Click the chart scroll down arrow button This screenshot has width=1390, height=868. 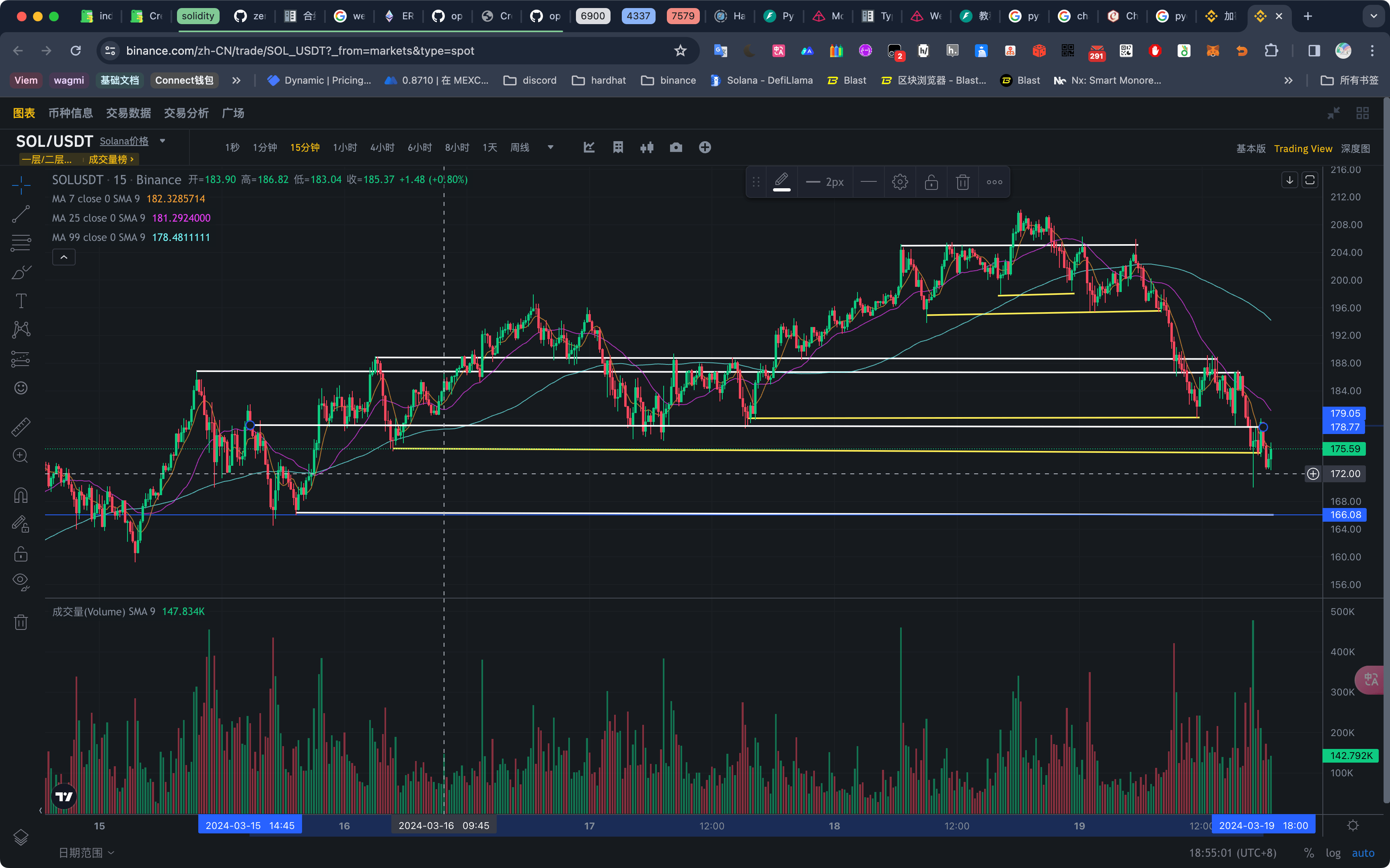coord(1289,180)
